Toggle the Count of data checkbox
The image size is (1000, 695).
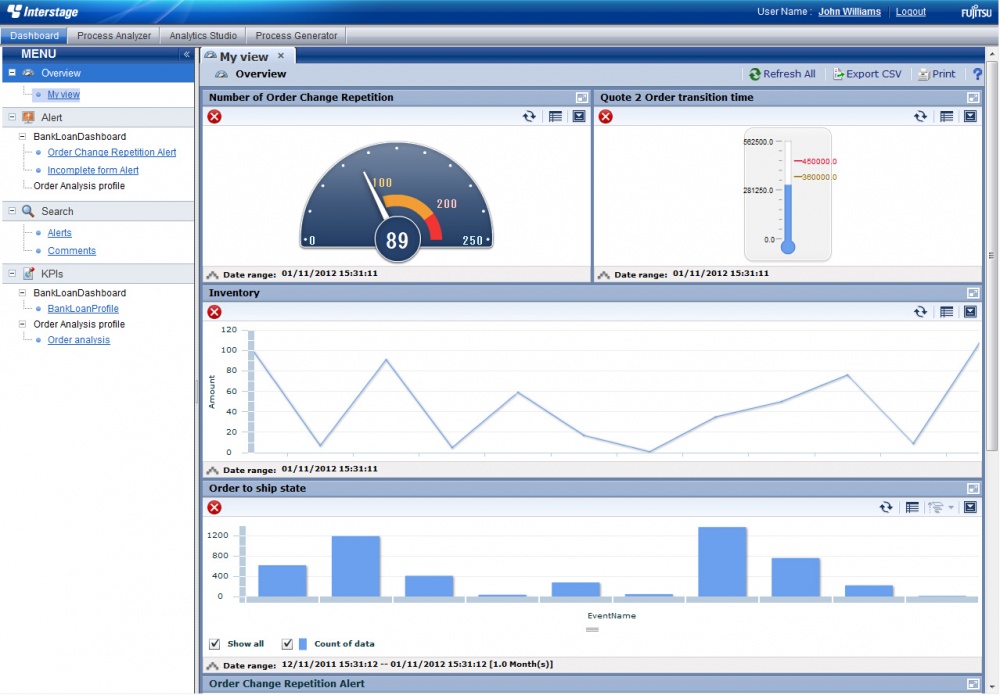(288, 644)
